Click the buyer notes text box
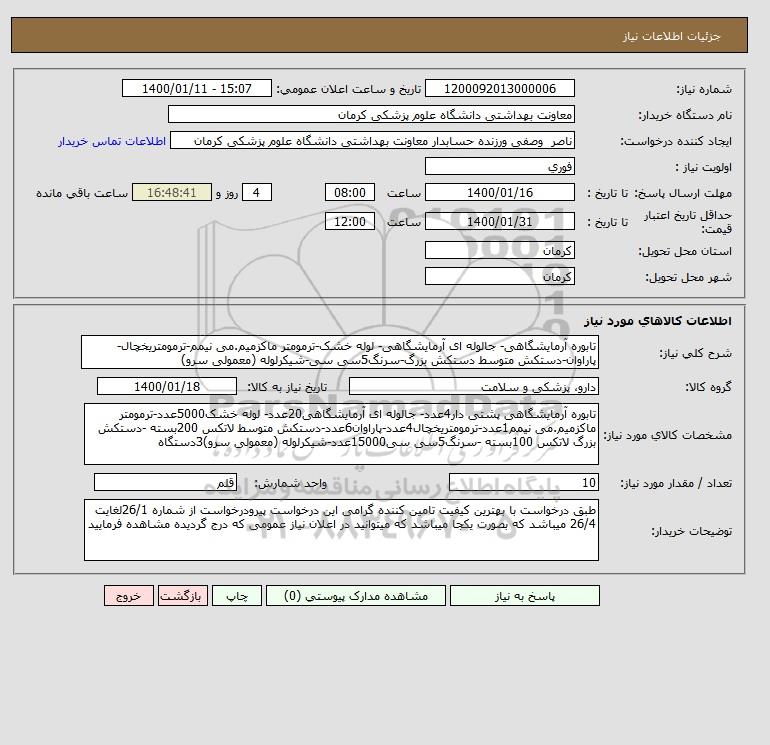Viewport: 770px width, 745px height. [x=341, y=530]
